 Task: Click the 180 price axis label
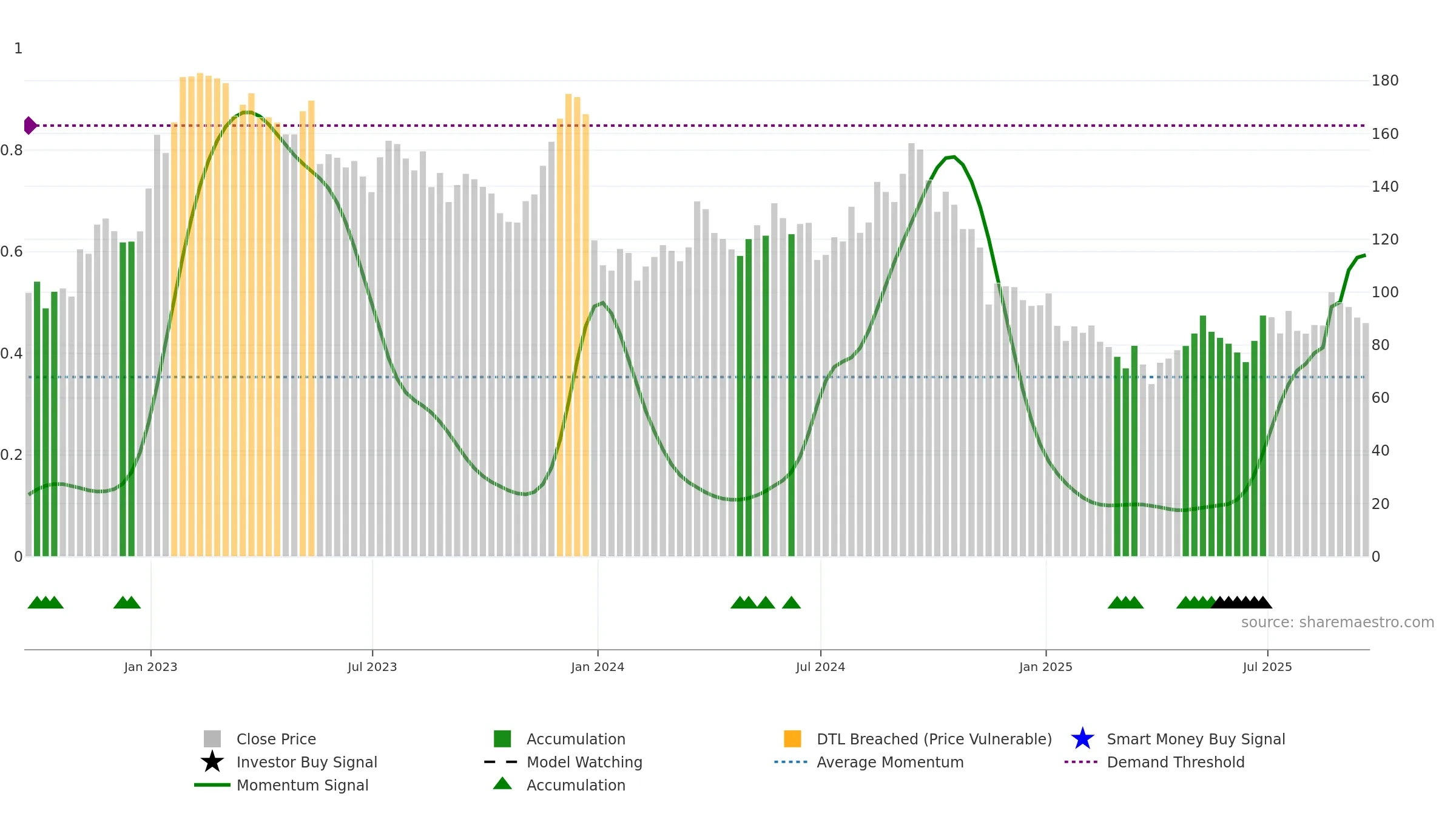(1385, 81)
